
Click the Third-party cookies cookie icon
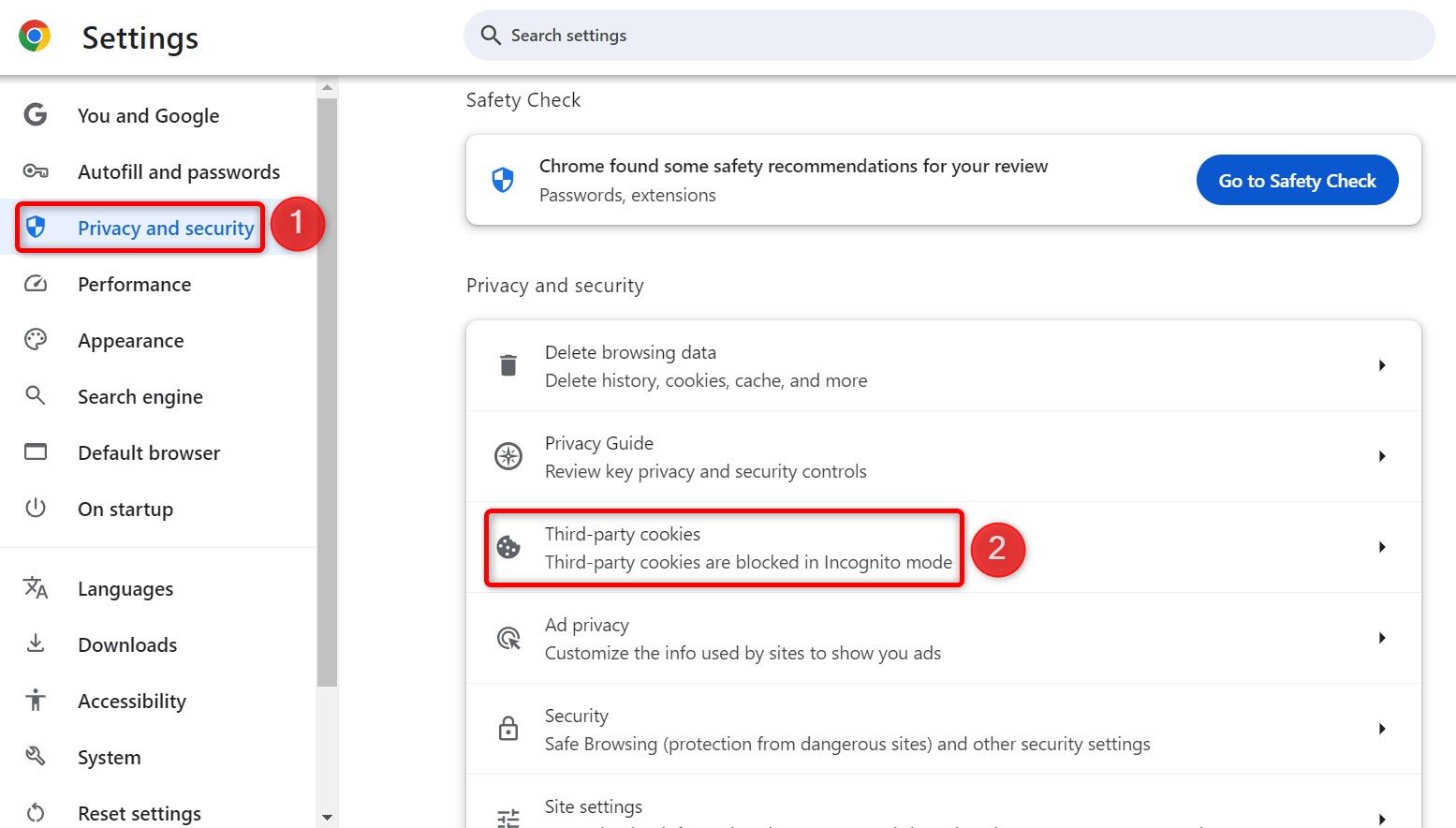click(507, 548)
